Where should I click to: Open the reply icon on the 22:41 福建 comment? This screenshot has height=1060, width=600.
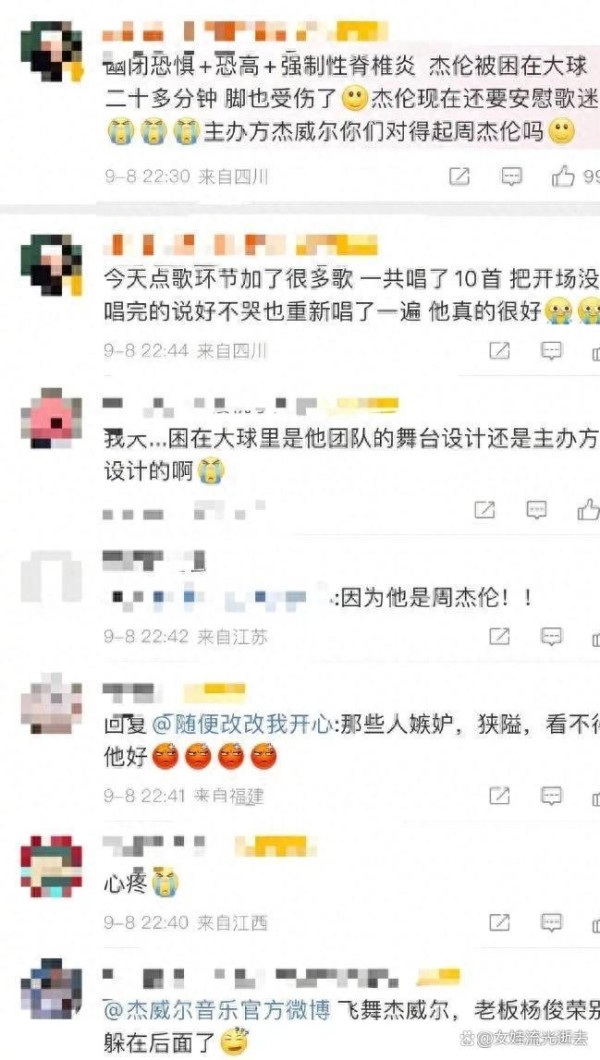(552, 795)
